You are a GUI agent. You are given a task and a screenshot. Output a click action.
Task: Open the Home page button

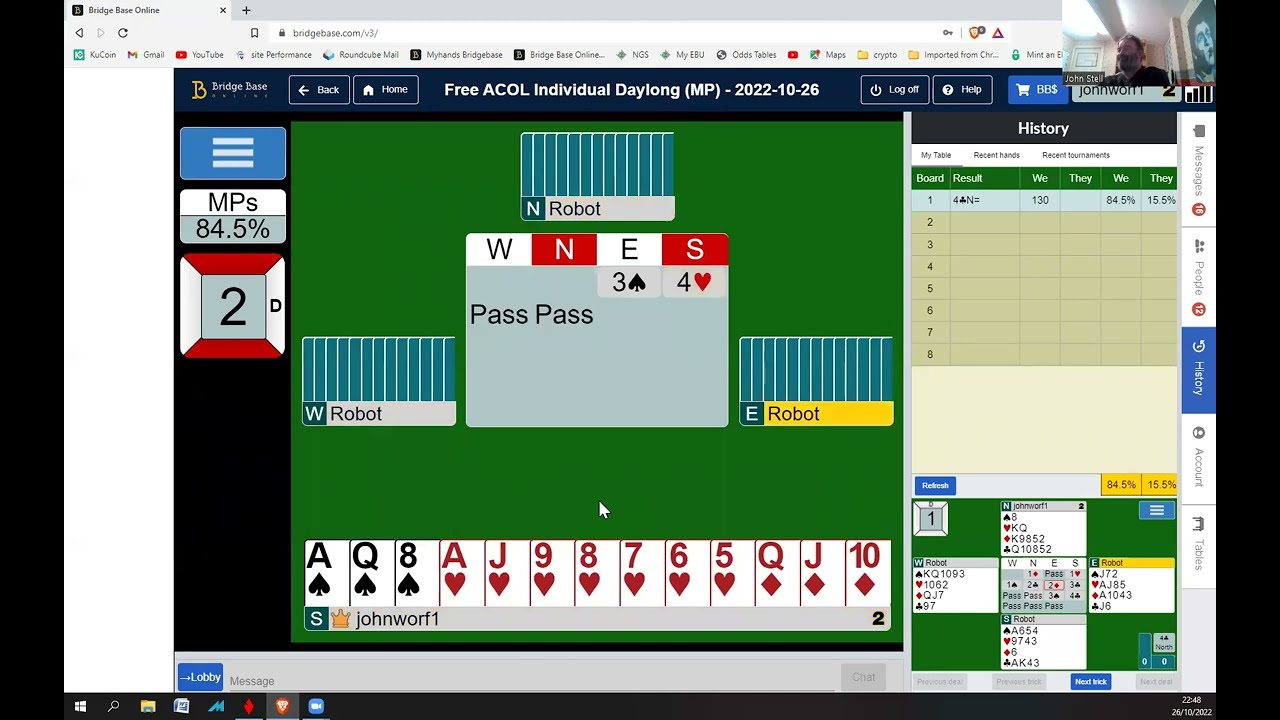coord(385,90)
